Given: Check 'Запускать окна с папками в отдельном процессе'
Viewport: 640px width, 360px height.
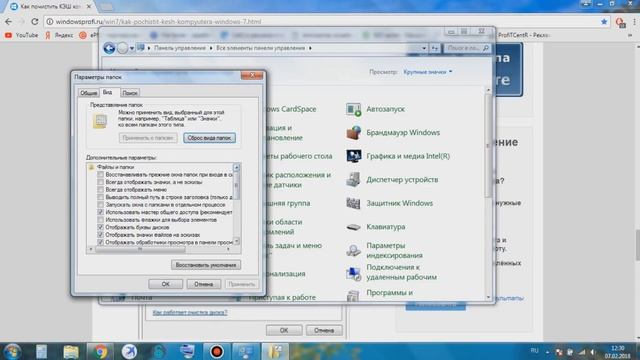Looking at the screenshot, I should [x=100, y=205].
